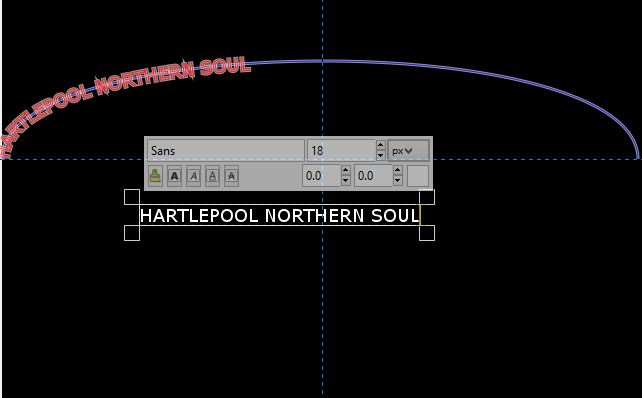The image size is (642, 398).
Task: Increase font size with the up arrow
Action: point(380,145)
